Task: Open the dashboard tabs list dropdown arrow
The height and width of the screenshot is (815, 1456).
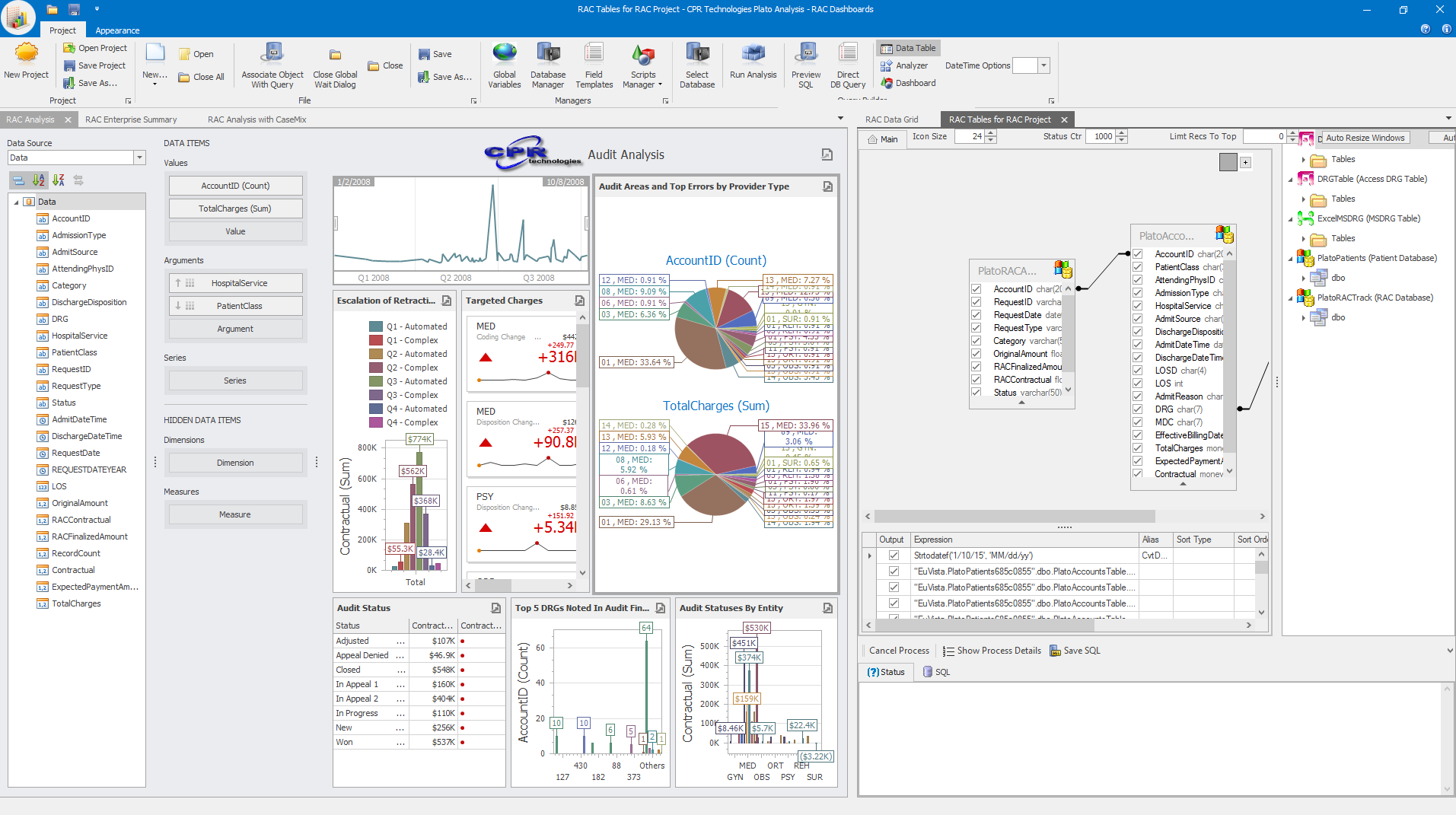Action: 840,119
